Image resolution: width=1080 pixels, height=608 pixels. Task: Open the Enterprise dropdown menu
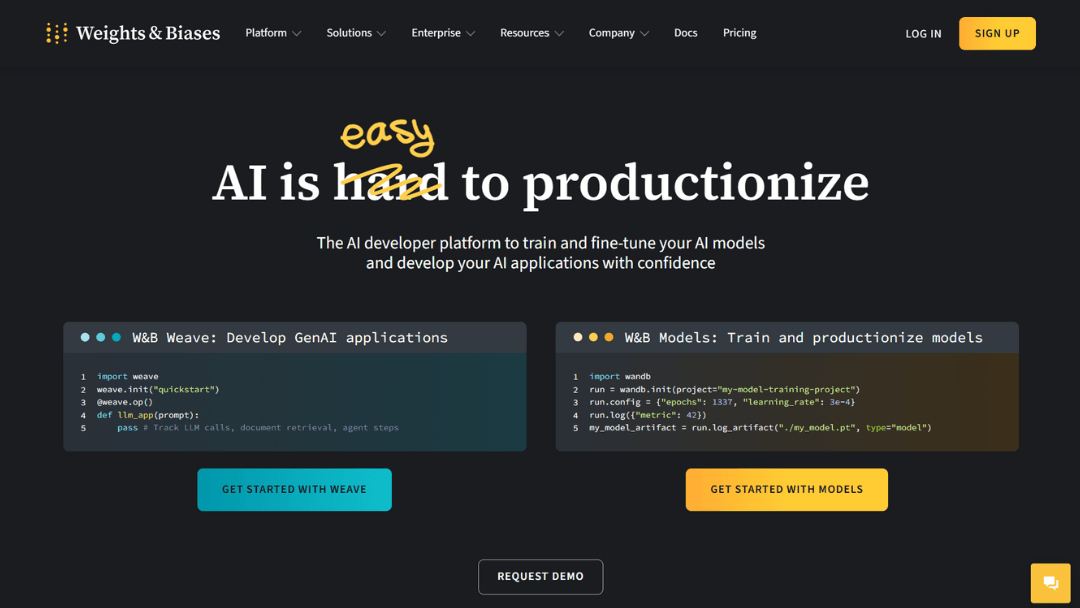click(442, 33)
